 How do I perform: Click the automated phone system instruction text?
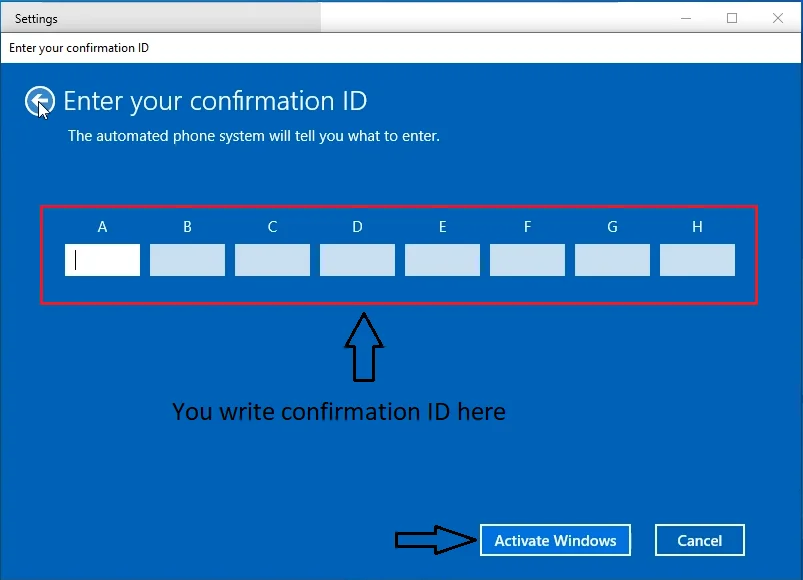pyautogui.click(x=254, y=136)
